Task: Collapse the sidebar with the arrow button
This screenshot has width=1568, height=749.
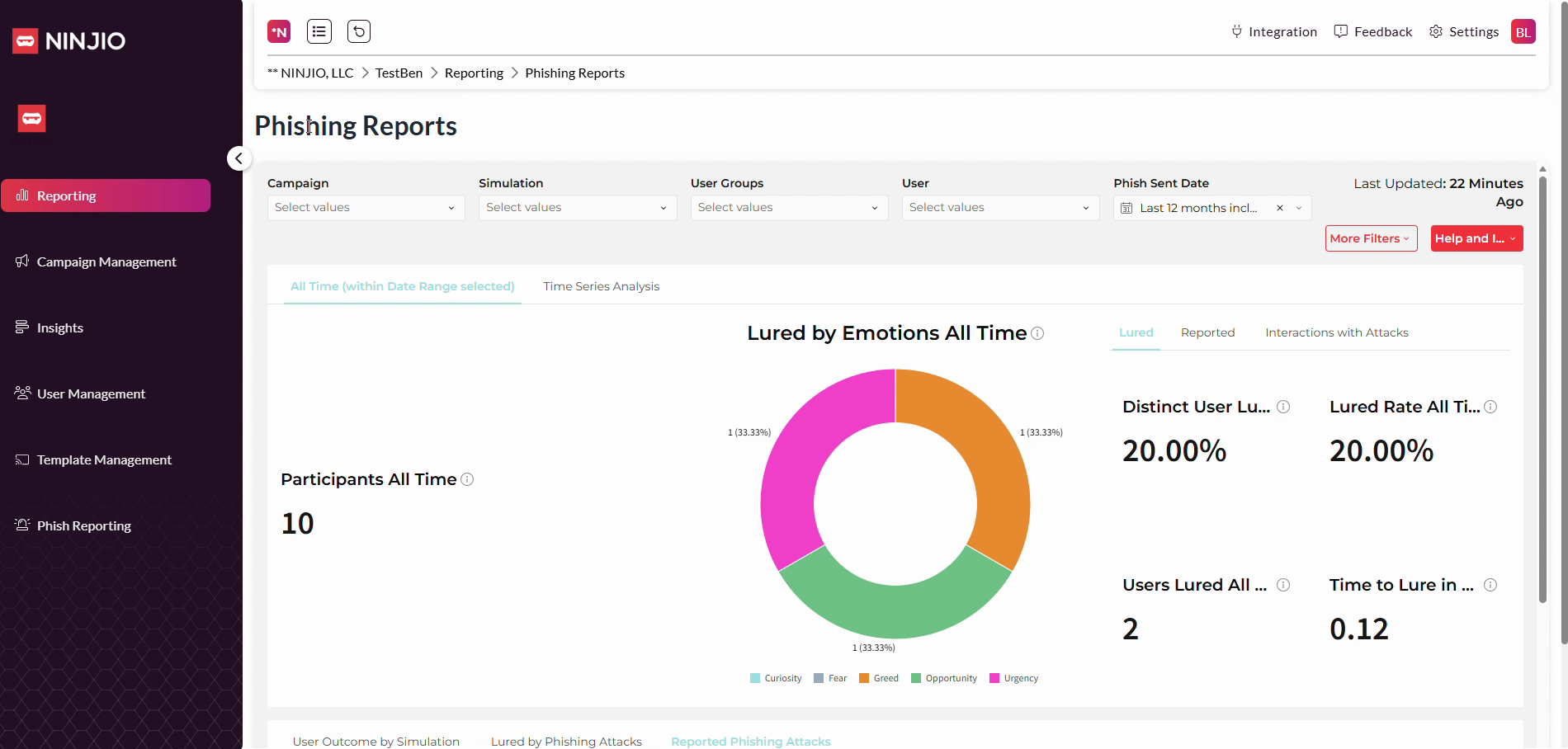Action: coord(239,158)
